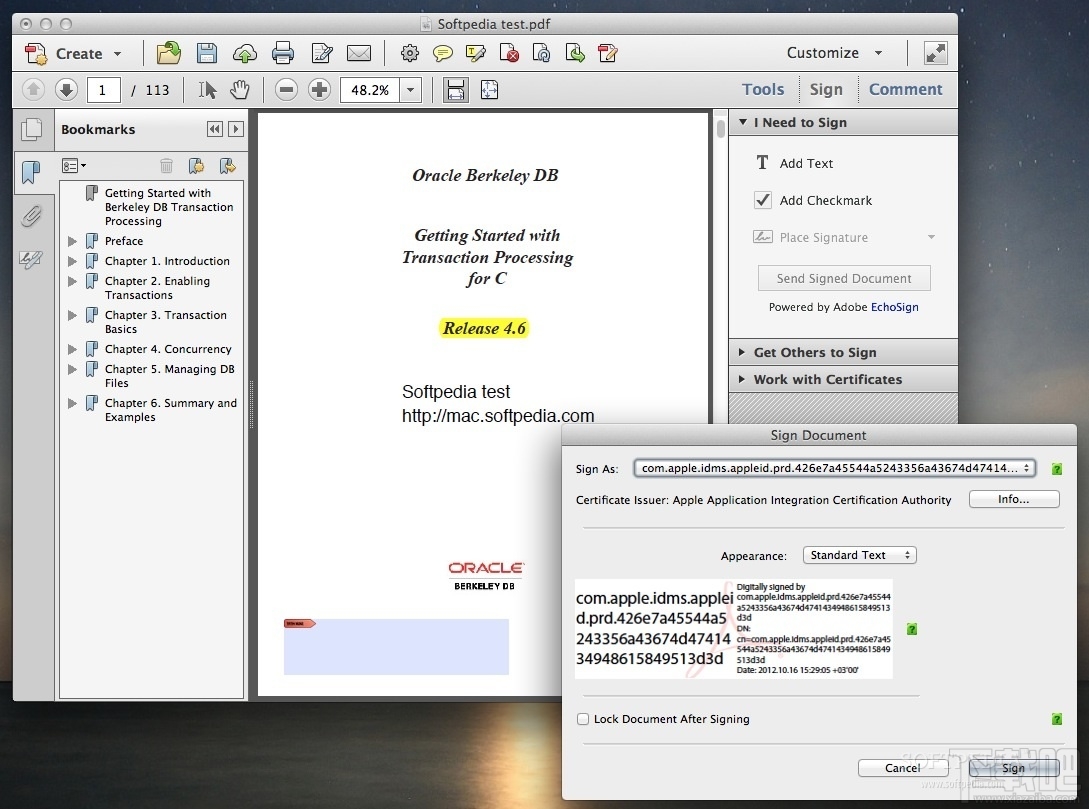
Task: Toggle single page view mode icon
Action: pyautogui.click(x=455, y=90)
